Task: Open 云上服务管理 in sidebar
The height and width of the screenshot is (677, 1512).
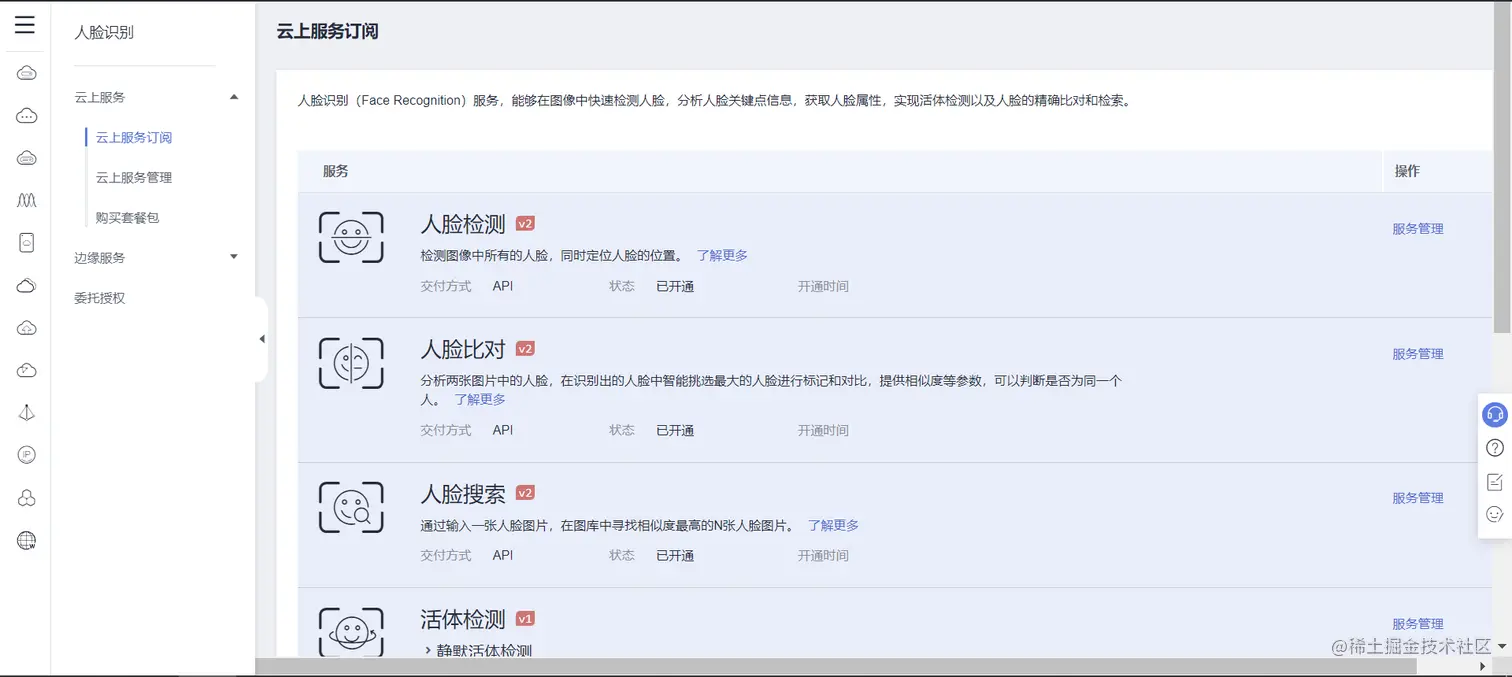Action: click(134, 177)
